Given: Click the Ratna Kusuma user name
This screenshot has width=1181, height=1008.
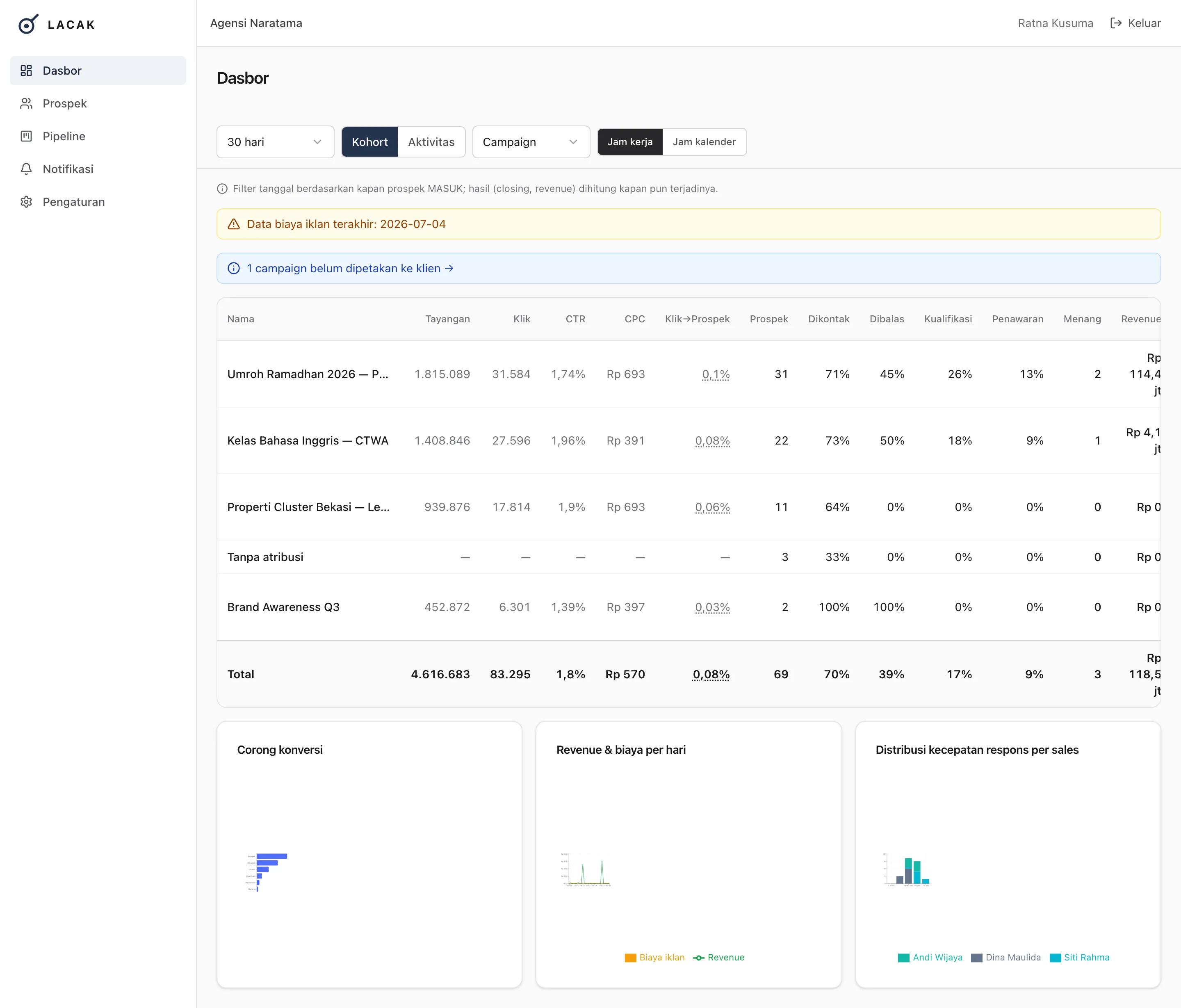Looking at the screenshot, I should click(1056, 23).
